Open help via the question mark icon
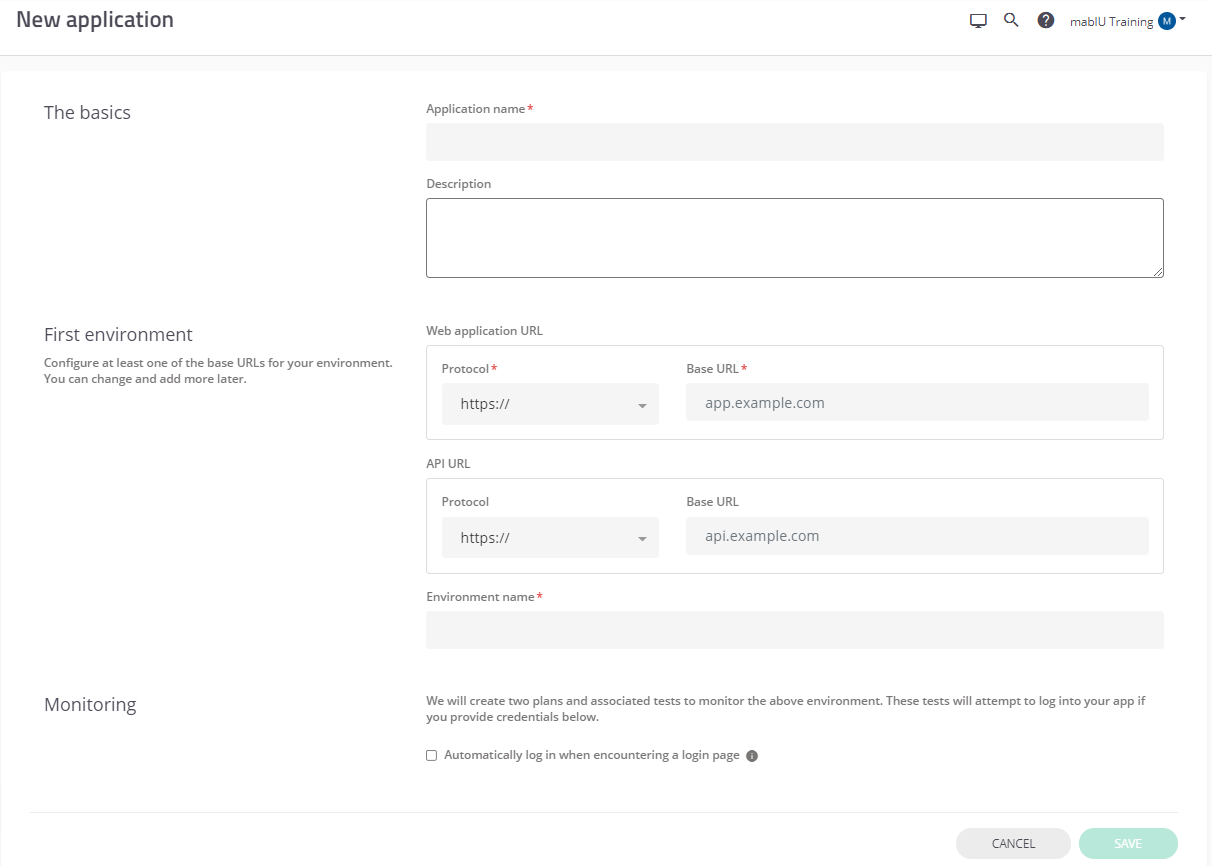Screen dimensions: 1212x866 point(1046,20)
